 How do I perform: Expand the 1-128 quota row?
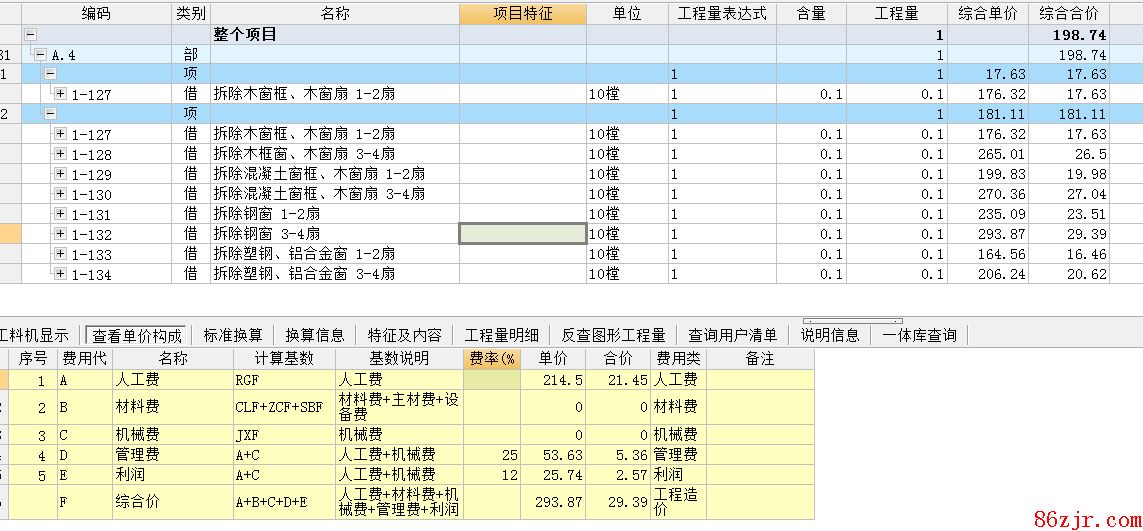(60, 154)
